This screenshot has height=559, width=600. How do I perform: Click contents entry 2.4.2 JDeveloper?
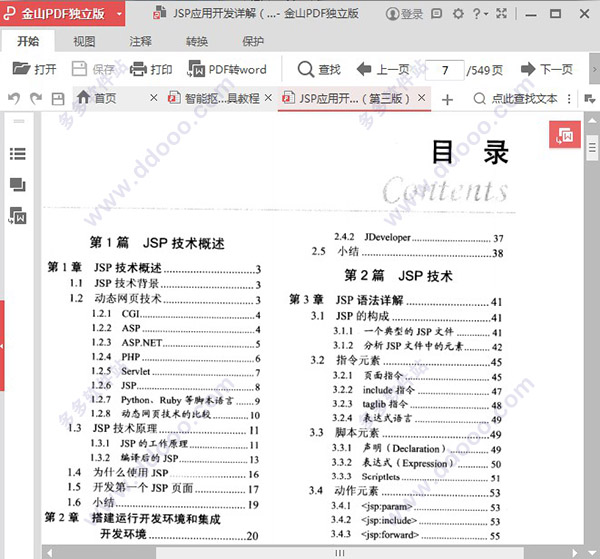coord(419,238)
